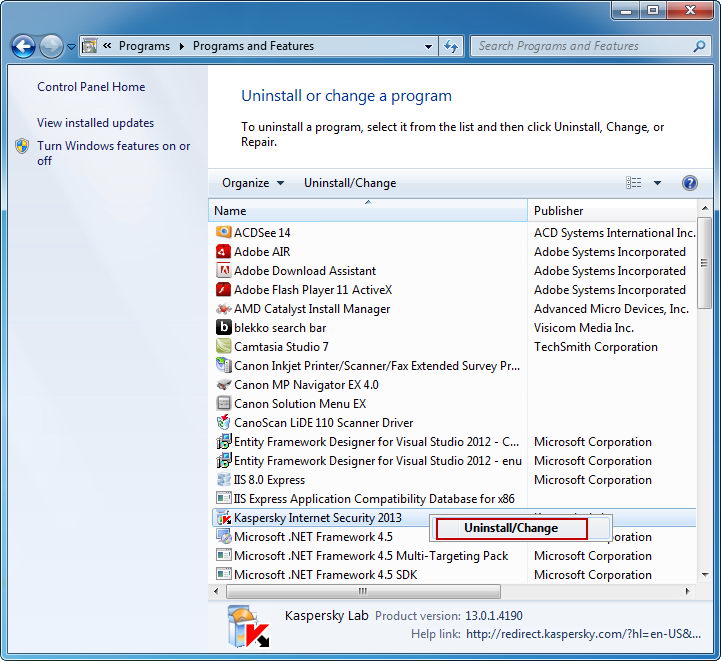
Task: Select the Adobe AIR row text
Action: (262, 252)
